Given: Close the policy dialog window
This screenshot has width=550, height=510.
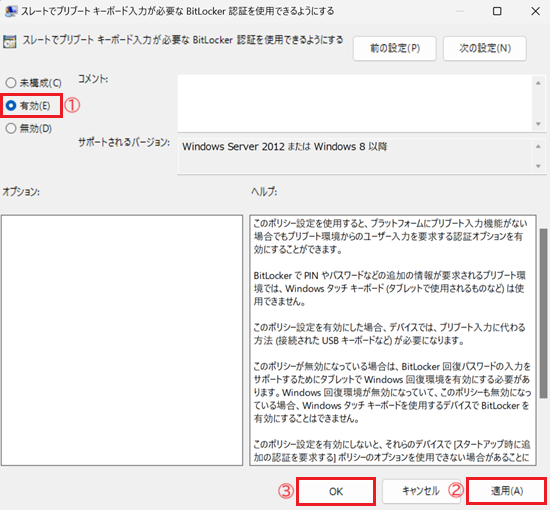Looking at the screenshot, I should click(x=535, y=11).
